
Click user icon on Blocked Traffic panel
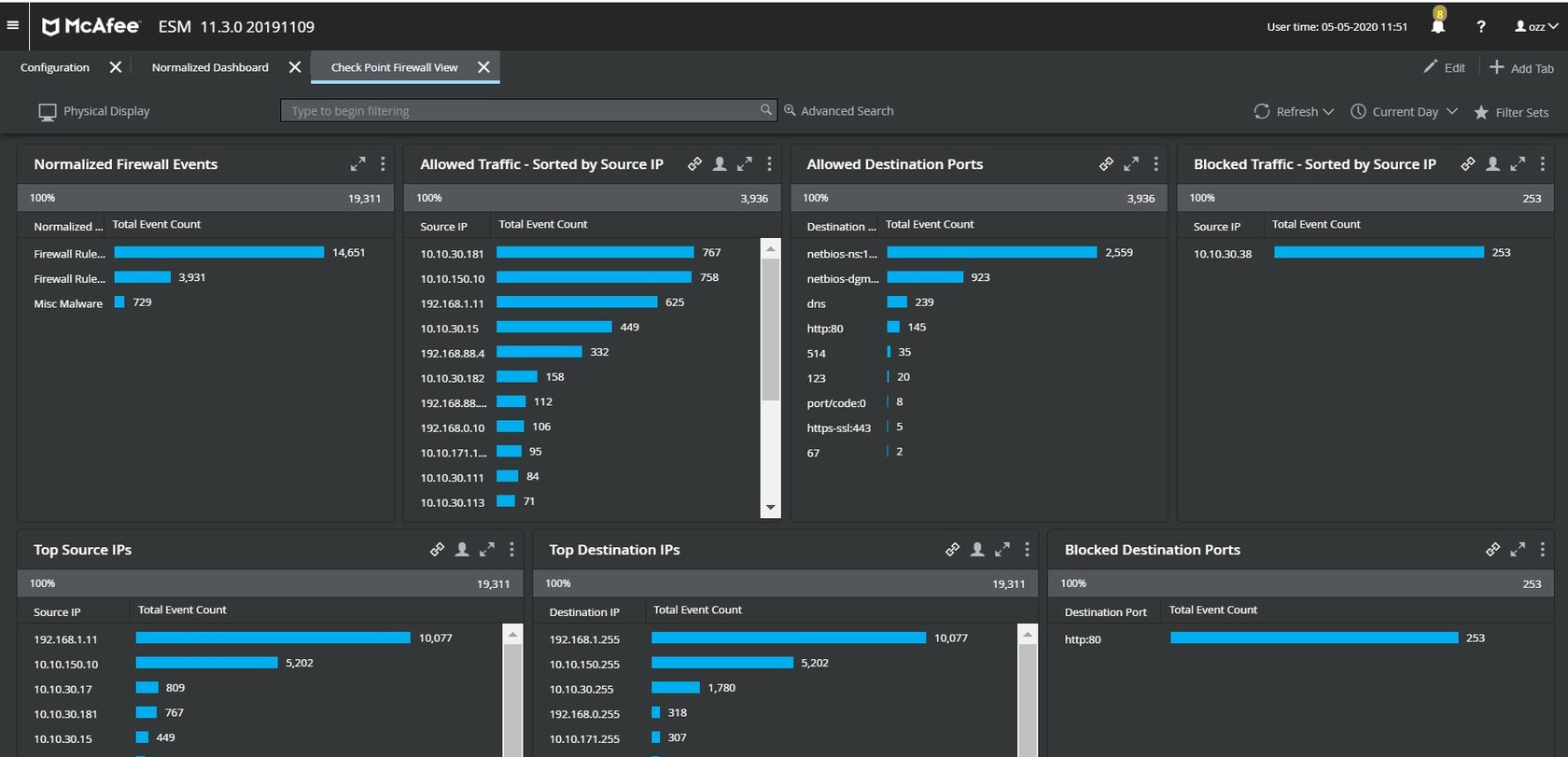tap(1492, 164)
